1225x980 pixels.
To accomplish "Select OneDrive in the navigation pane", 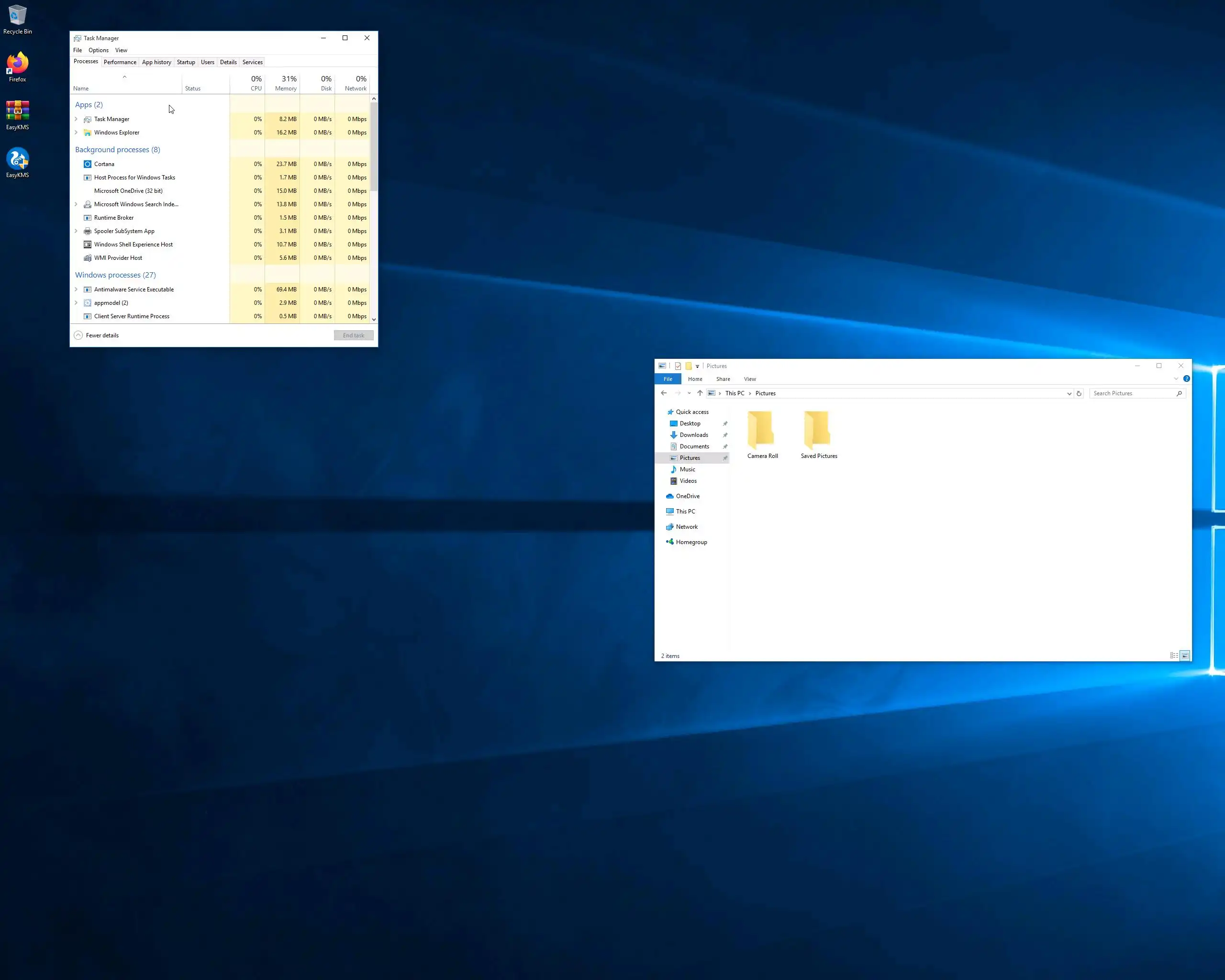I will 688,496.
